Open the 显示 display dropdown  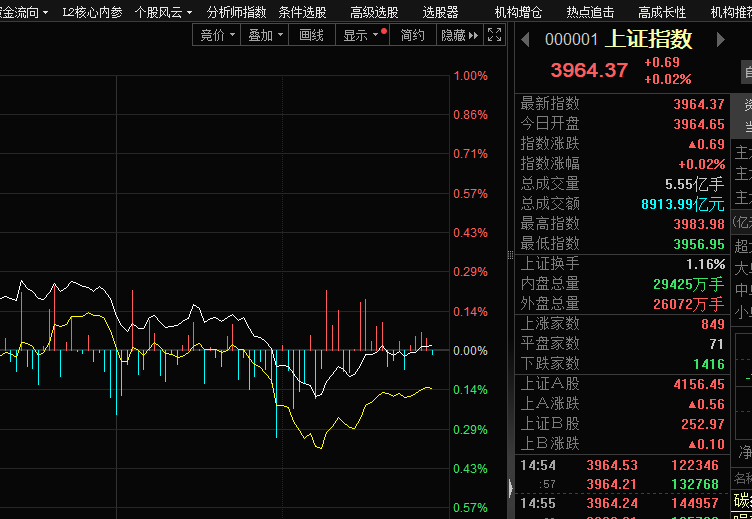362,35
